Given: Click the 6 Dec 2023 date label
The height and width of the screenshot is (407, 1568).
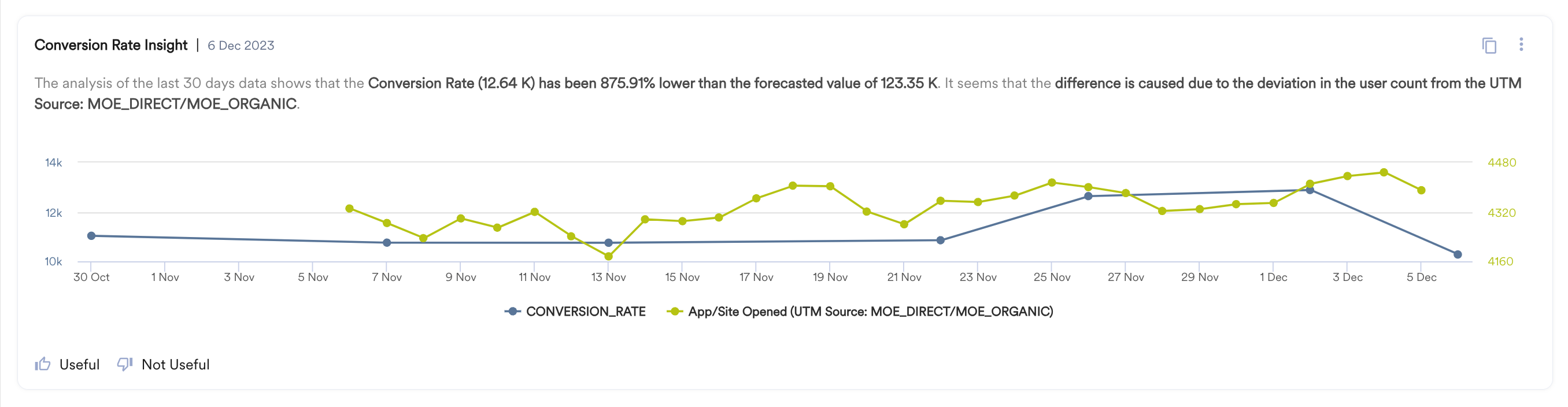Looking at the screenshot, I should click(241, 46).
